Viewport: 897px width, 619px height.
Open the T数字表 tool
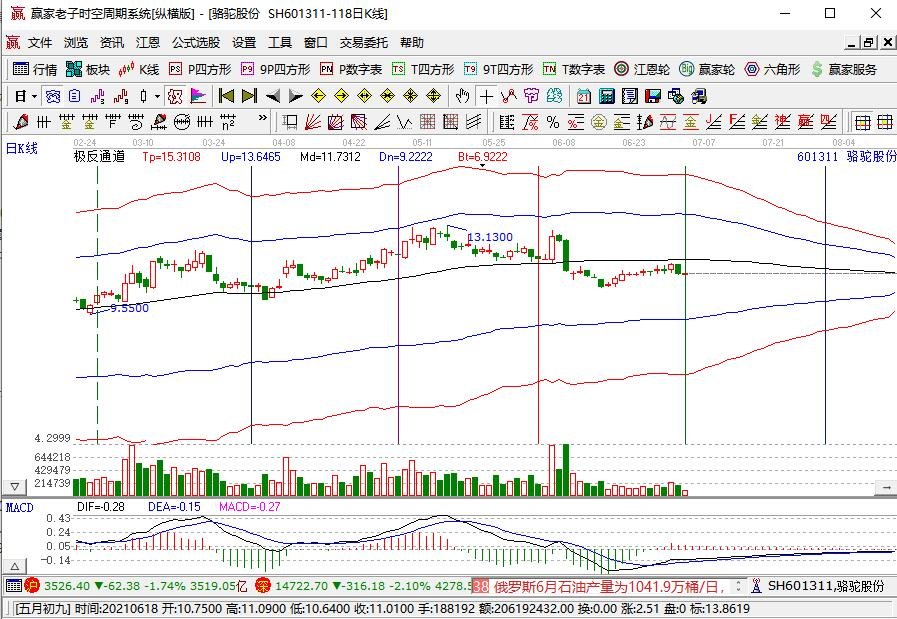pos(574,69)
